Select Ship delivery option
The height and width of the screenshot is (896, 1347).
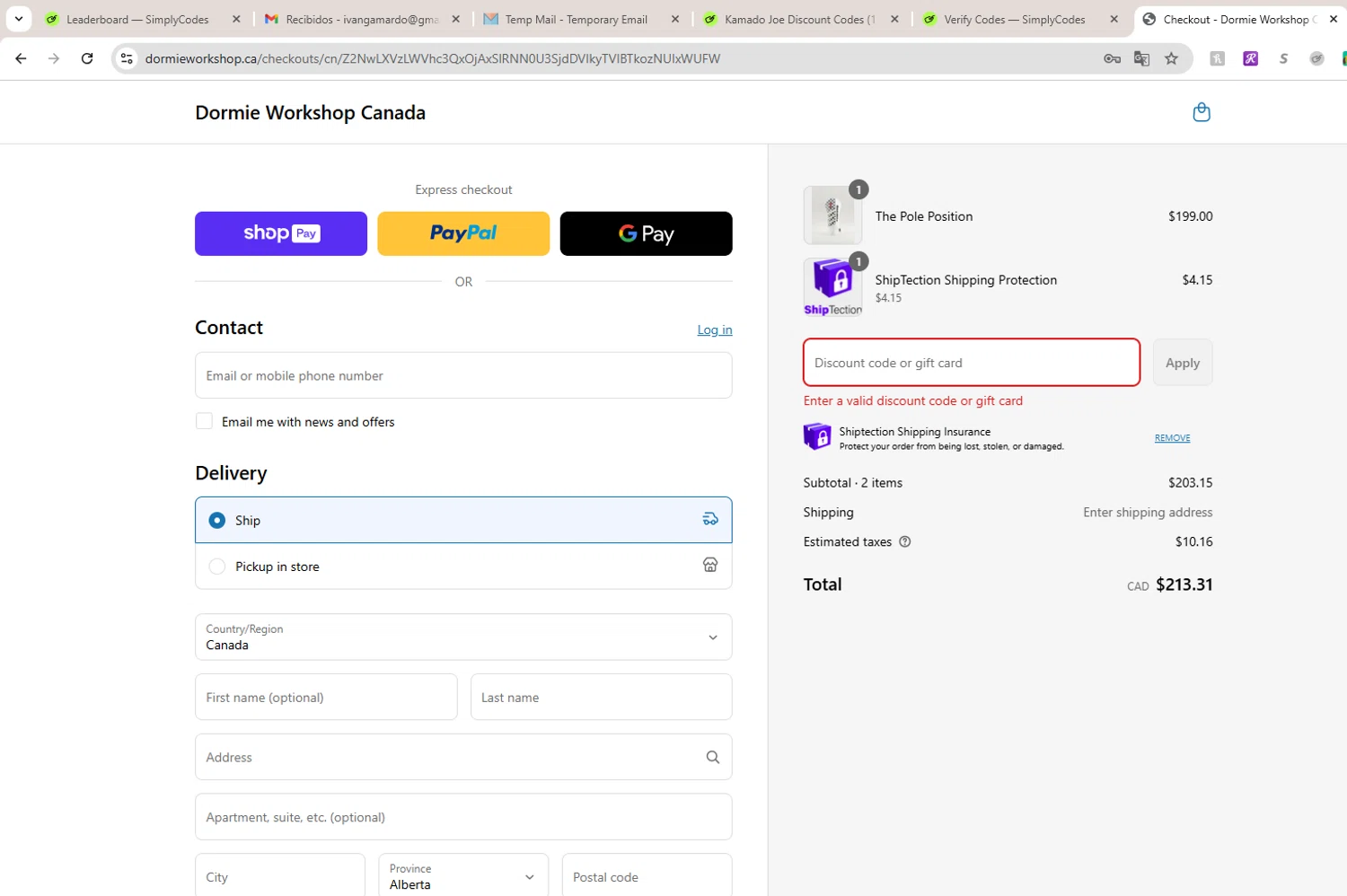(463, 520)
